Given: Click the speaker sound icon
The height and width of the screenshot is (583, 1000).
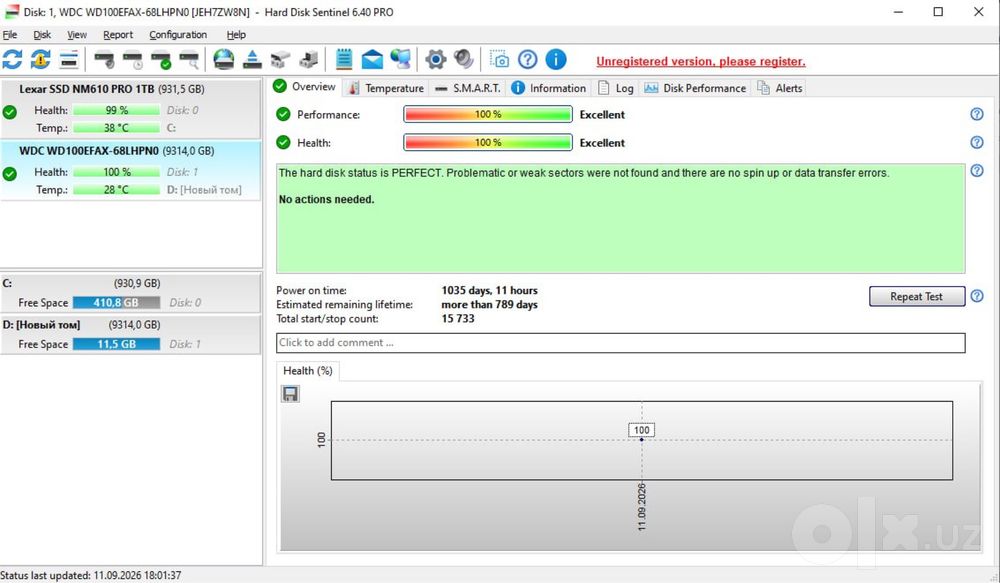Looking at the screenshot, I should click(x=464, y=59).
